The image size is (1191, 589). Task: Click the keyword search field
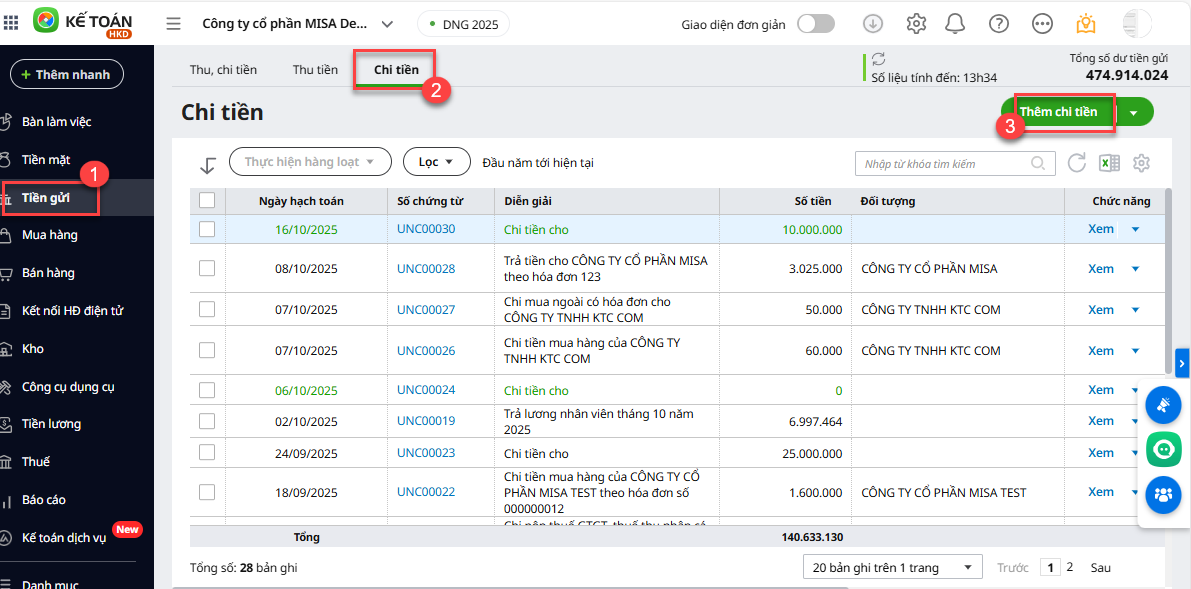coord(945,163)
